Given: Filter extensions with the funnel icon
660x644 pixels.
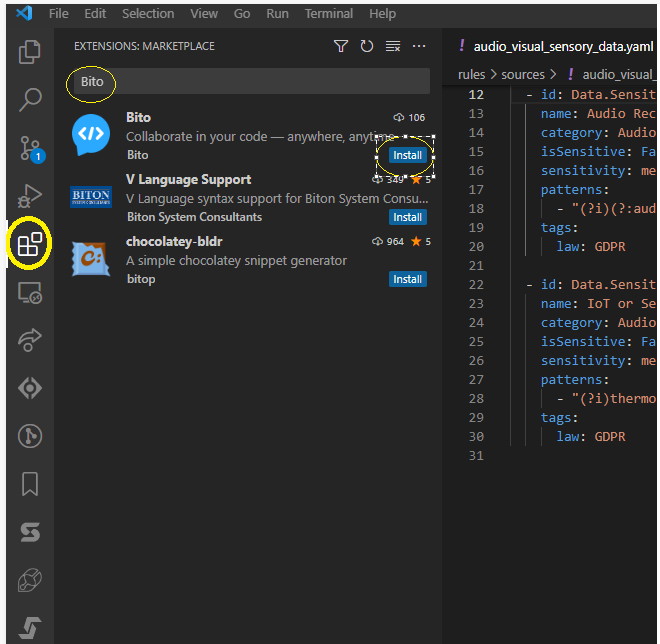Looking at the screenshot, I should [x=341, y=46].
